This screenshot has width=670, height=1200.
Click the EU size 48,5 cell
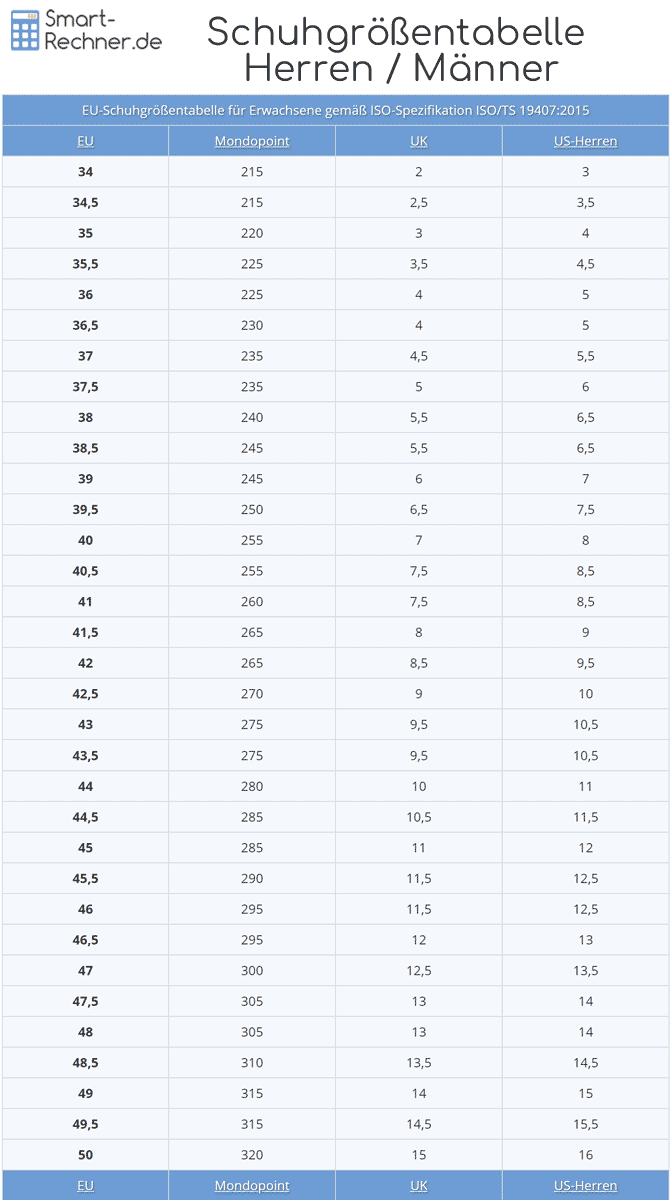click(x=85, y=1063)
